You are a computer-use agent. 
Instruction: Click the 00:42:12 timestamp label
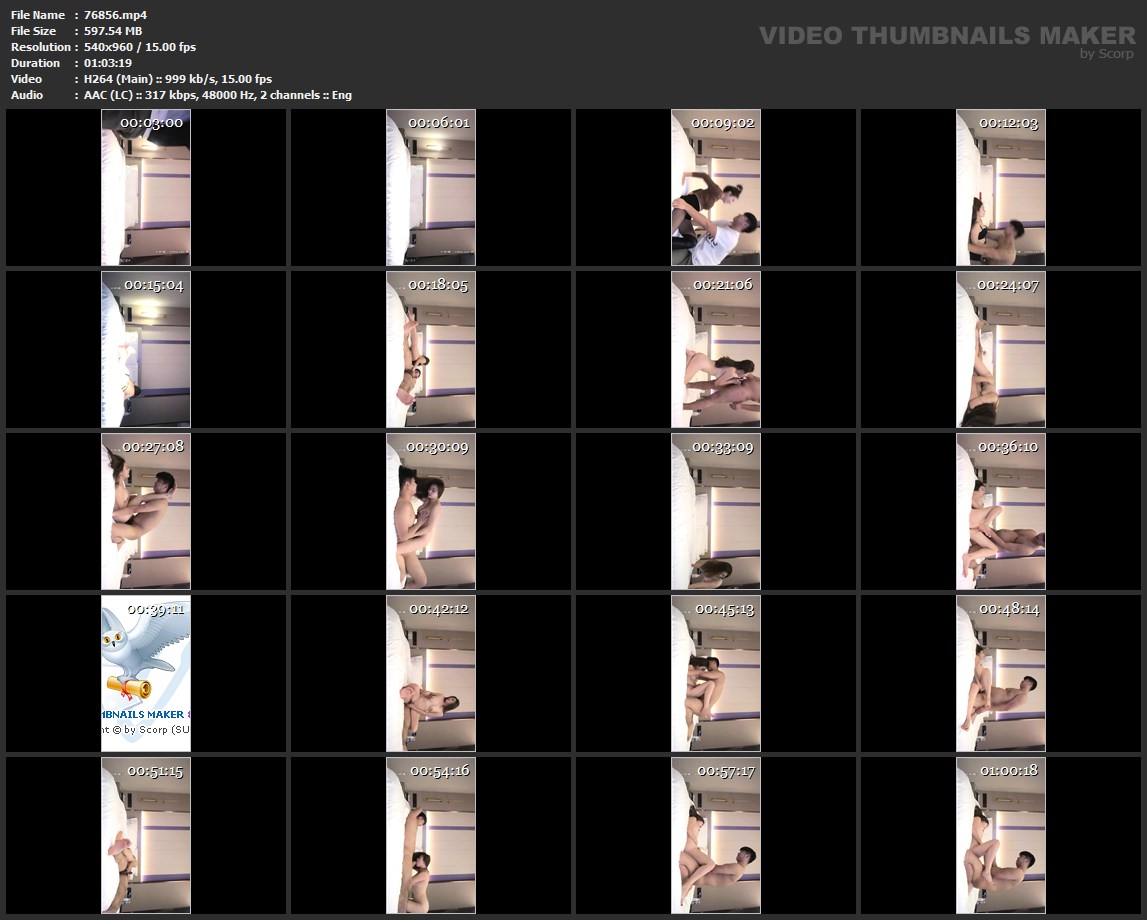[x=438, y=609]
